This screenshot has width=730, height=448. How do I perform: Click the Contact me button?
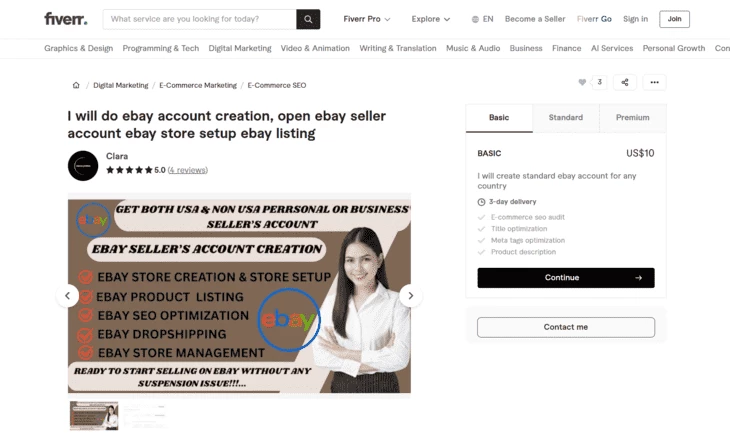tap(566, 327)
